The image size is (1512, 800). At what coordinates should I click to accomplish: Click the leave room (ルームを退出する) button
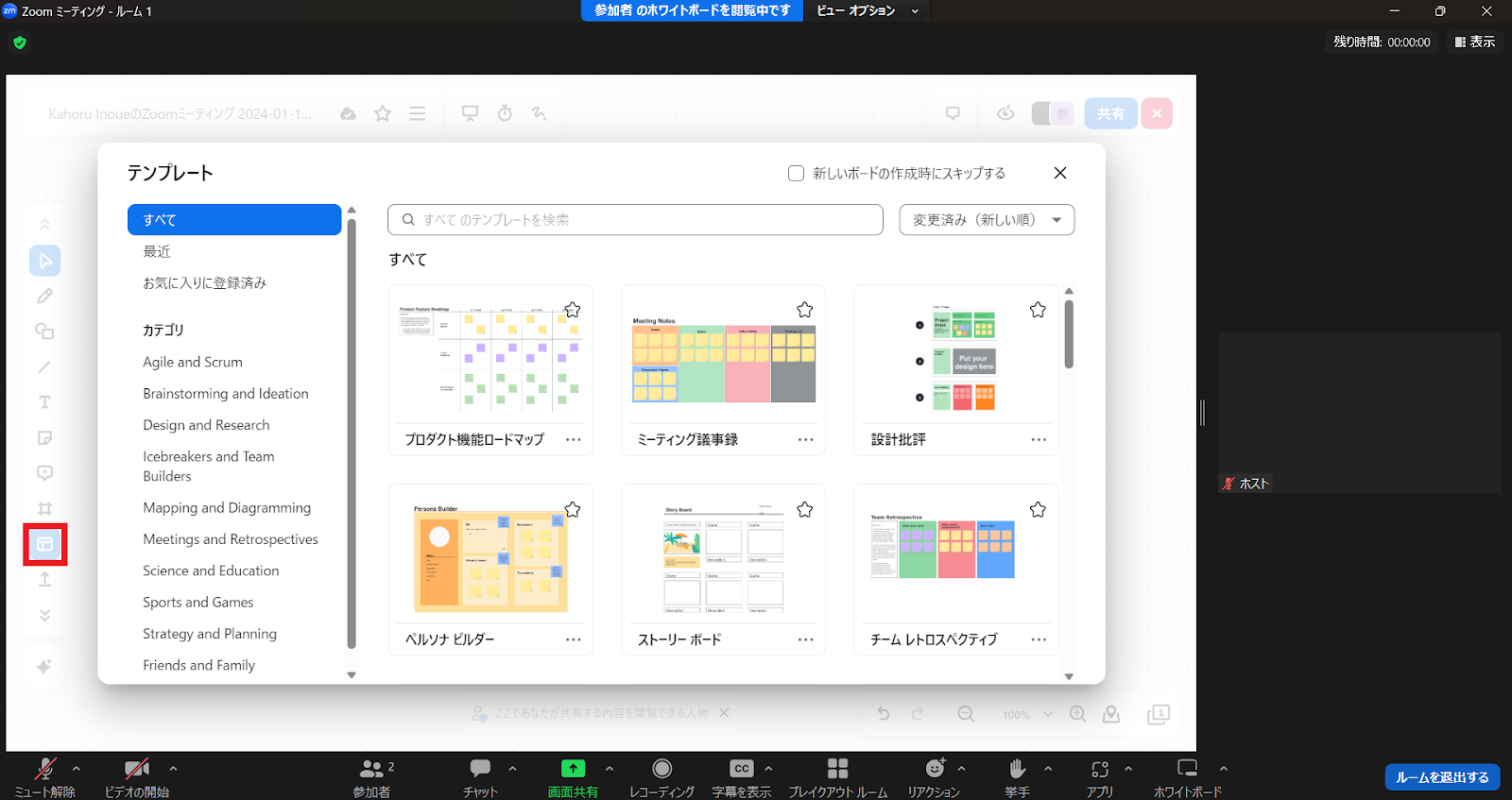coord(1442,777)
